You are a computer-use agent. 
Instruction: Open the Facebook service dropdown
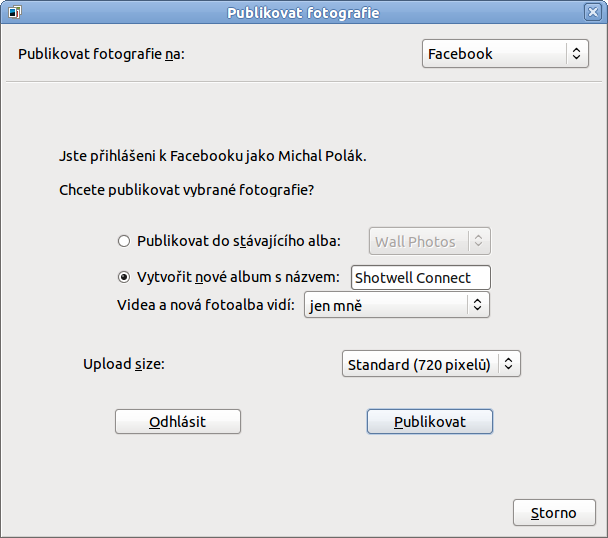(505, 54)
